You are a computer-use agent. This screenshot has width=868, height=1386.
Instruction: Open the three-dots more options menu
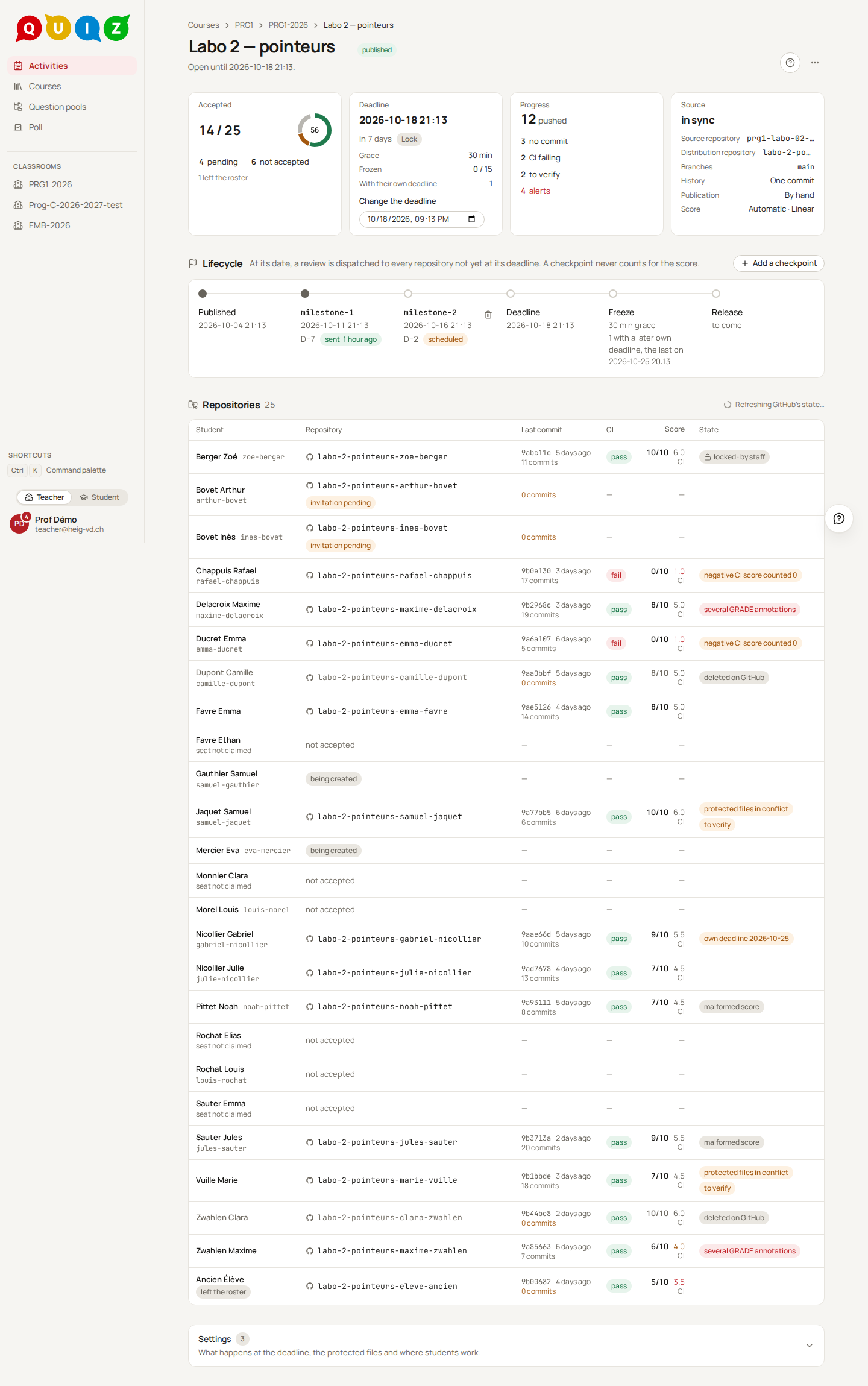coord(815,63)
